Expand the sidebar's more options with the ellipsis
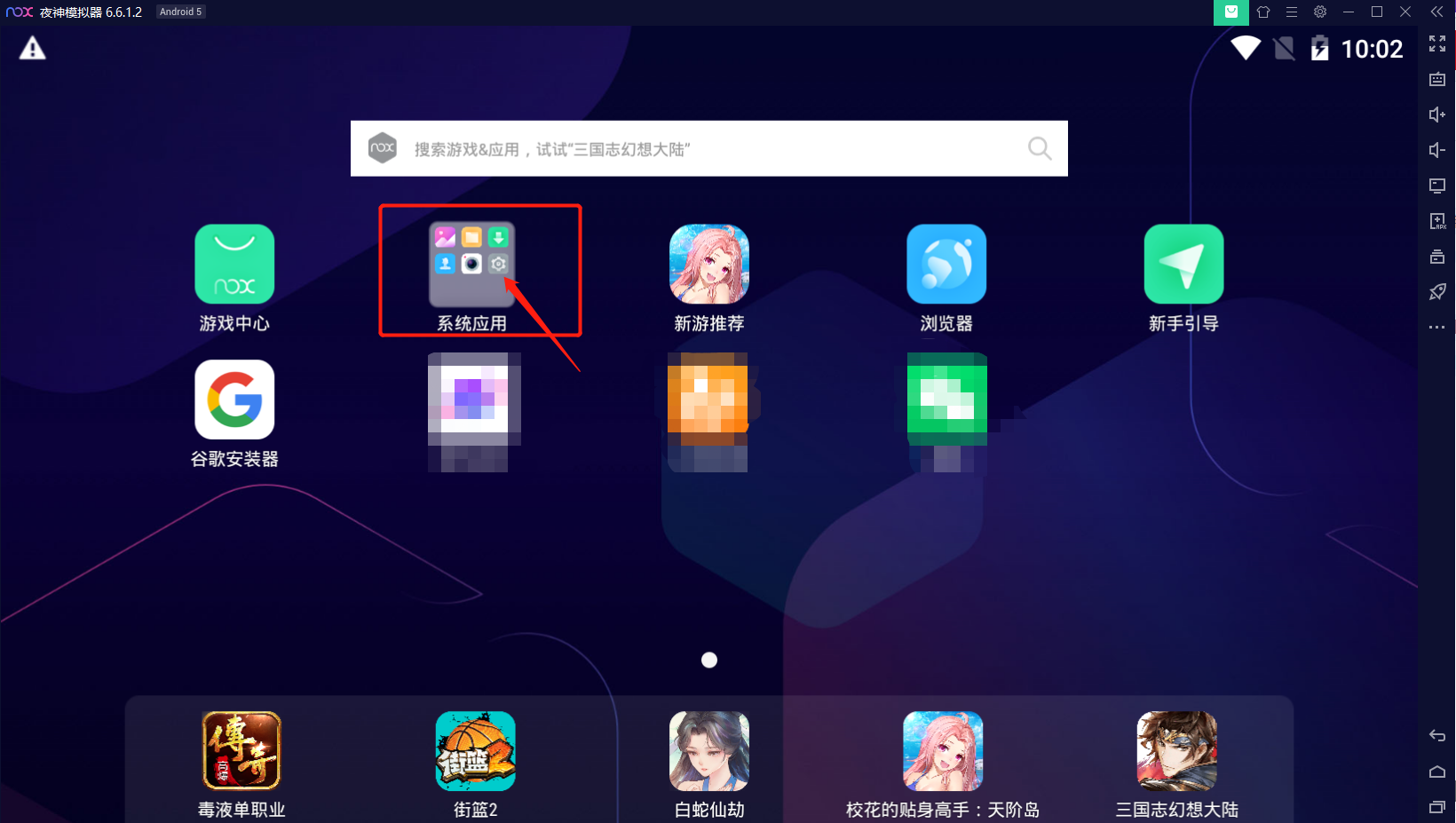The width and height of the screenshot is (1456, 823). [1438, 327]
